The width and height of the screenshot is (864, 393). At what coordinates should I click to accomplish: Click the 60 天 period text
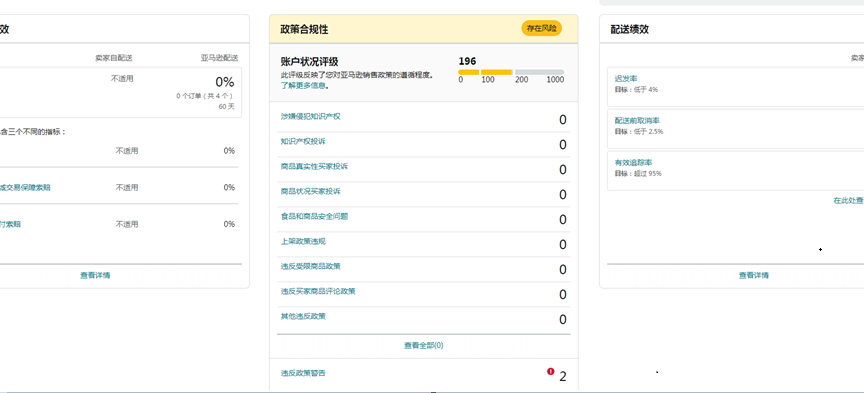pos(226,106)
